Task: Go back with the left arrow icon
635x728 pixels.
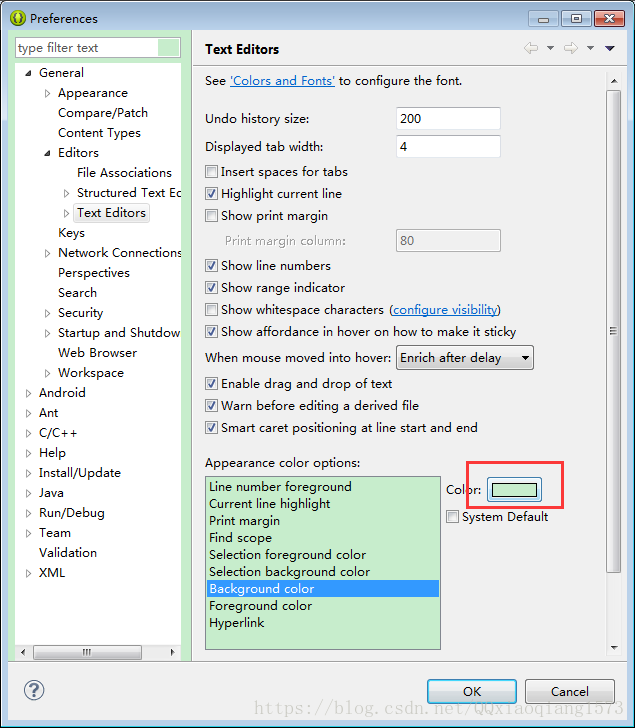Action: click(x=531, y=48)
